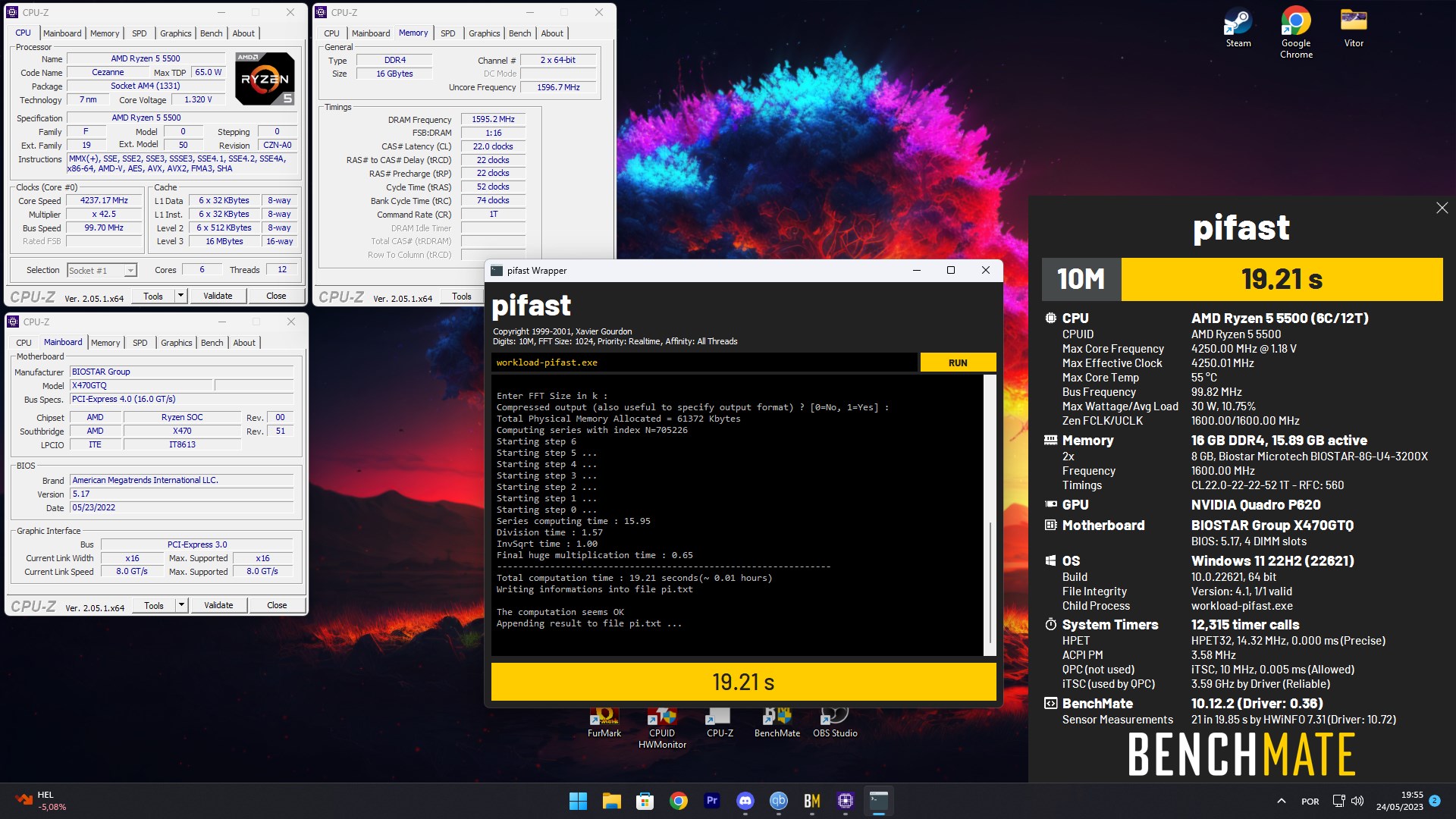This screenshot has height=819, width=1456.
Task: Open Steam desktop shortcut
Action: 1238,28
